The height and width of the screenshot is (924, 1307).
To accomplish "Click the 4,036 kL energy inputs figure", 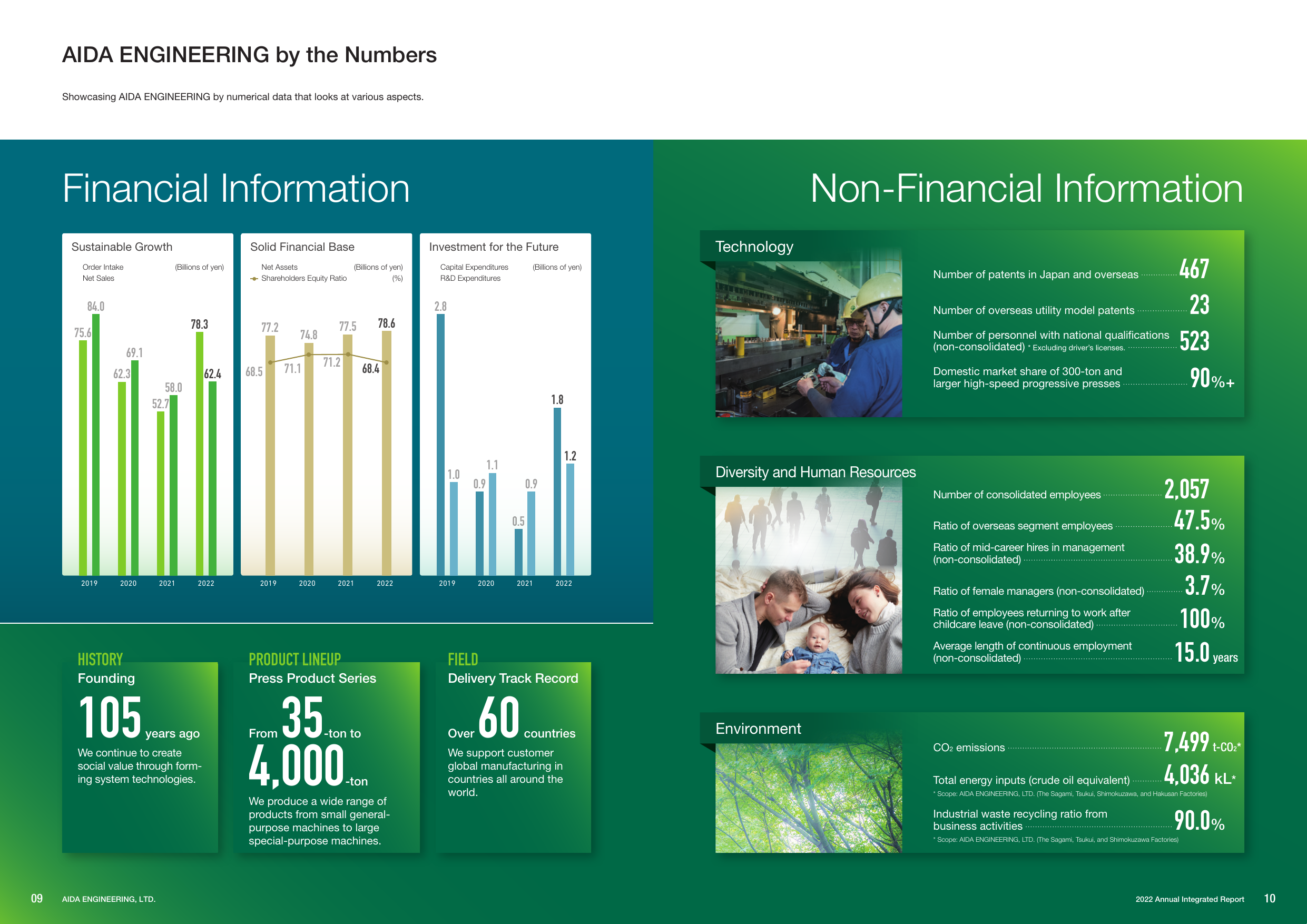I will 1200,775.
